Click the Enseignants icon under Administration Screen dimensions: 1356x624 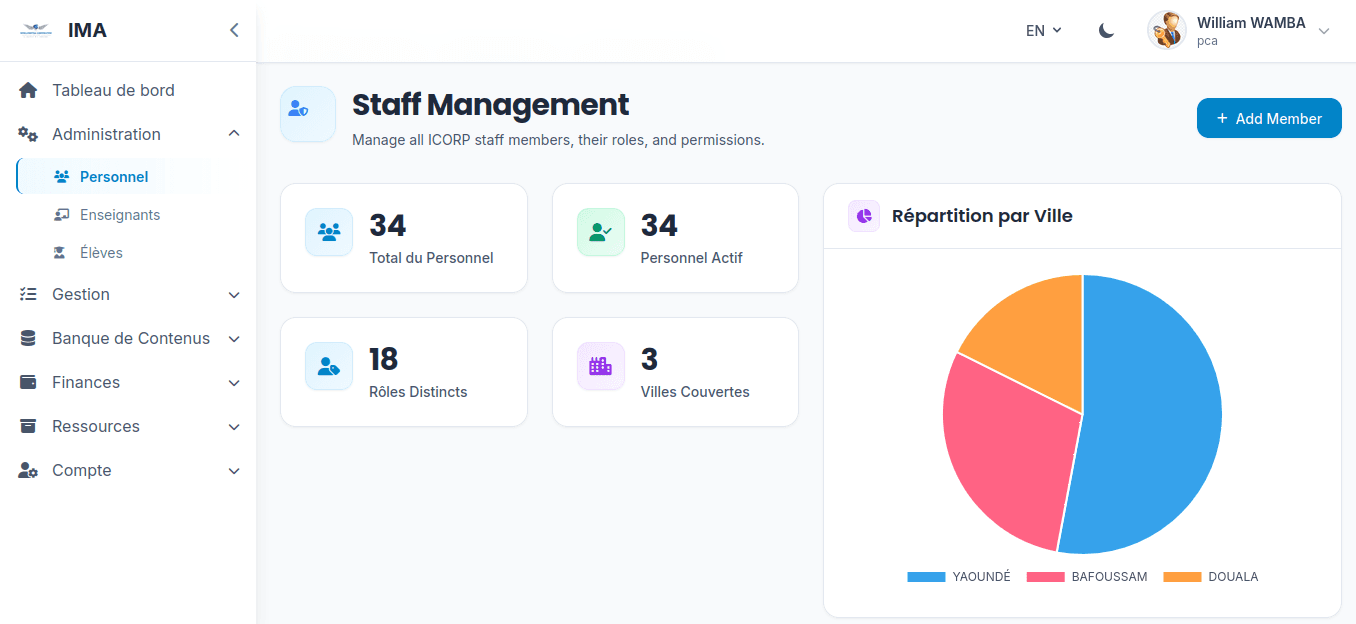tap(60, 214)
